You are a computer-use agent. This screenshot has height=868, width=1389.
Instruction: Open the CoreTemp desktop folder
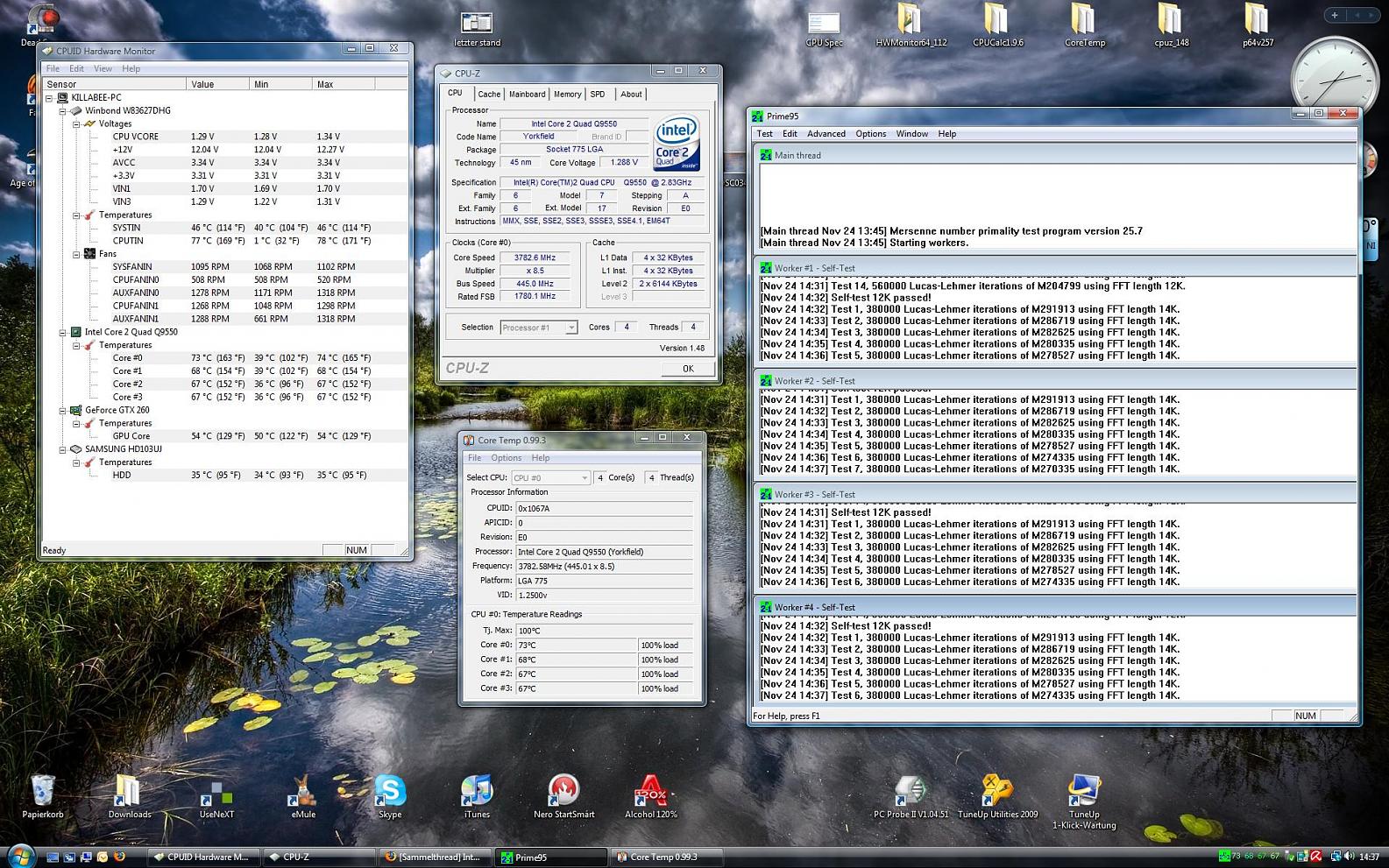pyautogui.click(x=1084, y=26)
